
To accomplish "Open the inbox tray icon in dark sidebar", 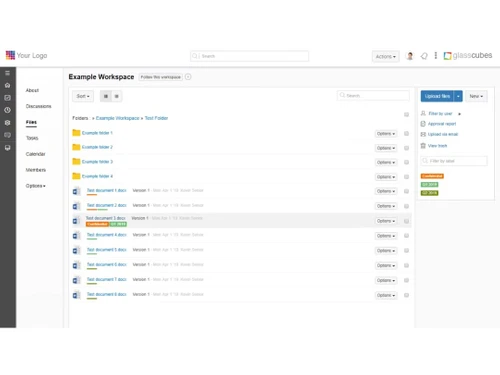I will [7, 148].
